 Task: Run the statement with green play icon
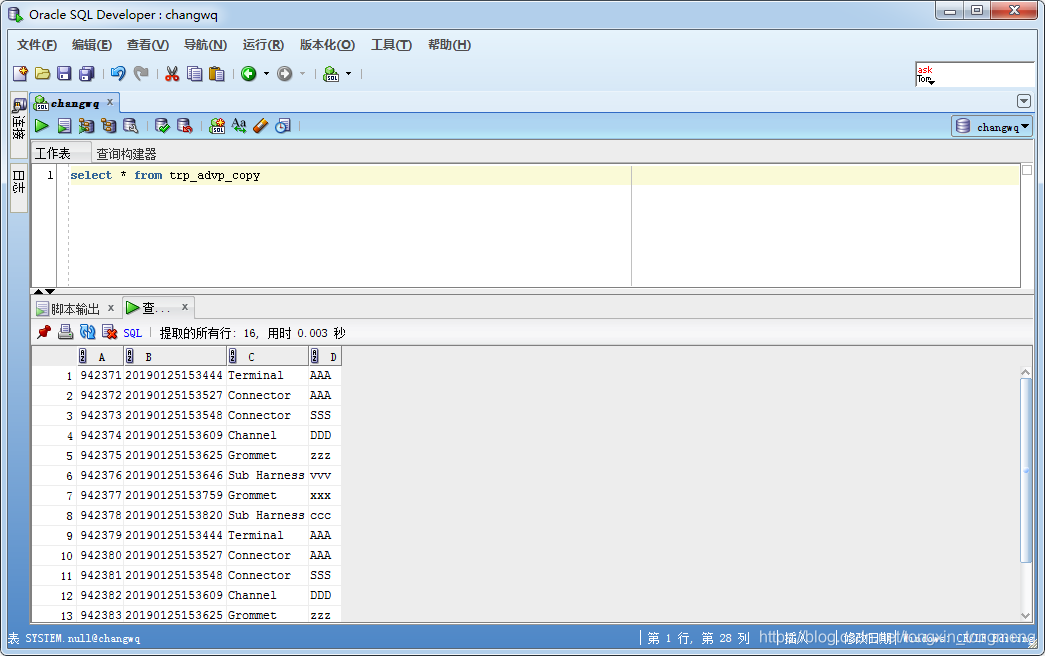pyautogui.click(x=41, y=125)
